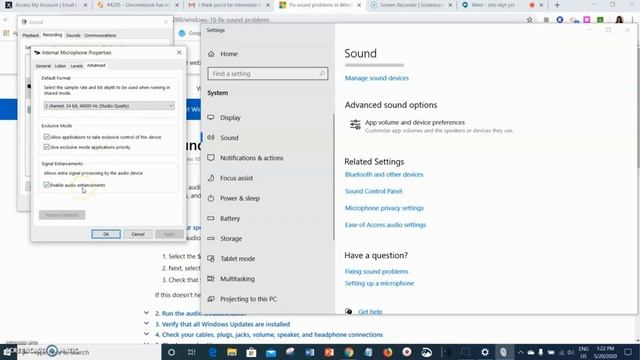The image size is (640, 360).
Task: Show hidden system tray icons
Action: point(520,353)
